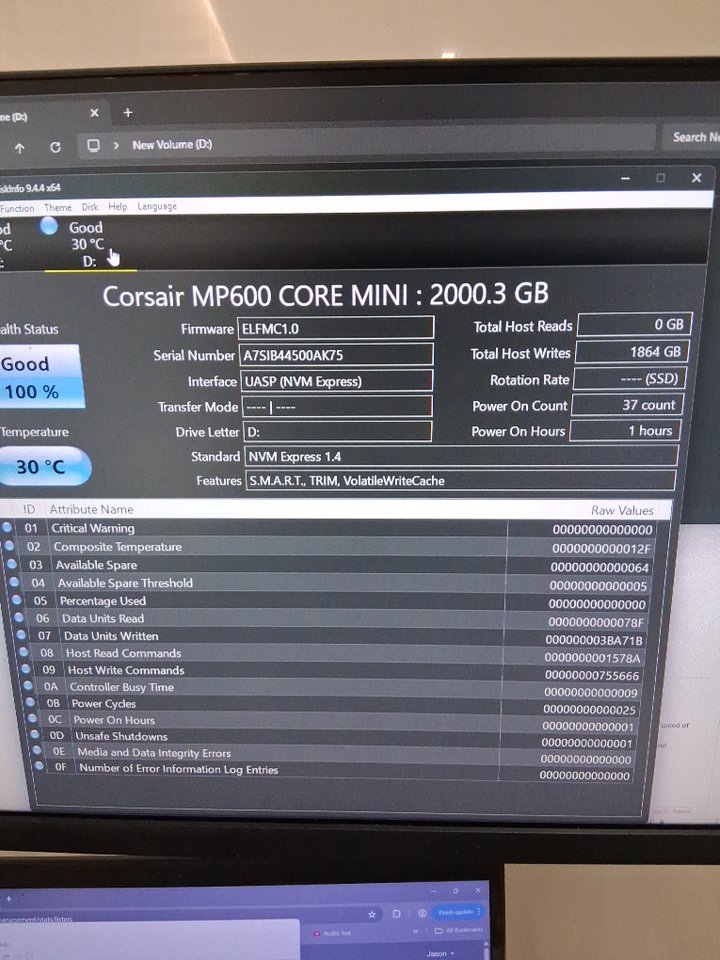
Task: Click the This PC monitor icon in address bar
Action: 93,146
